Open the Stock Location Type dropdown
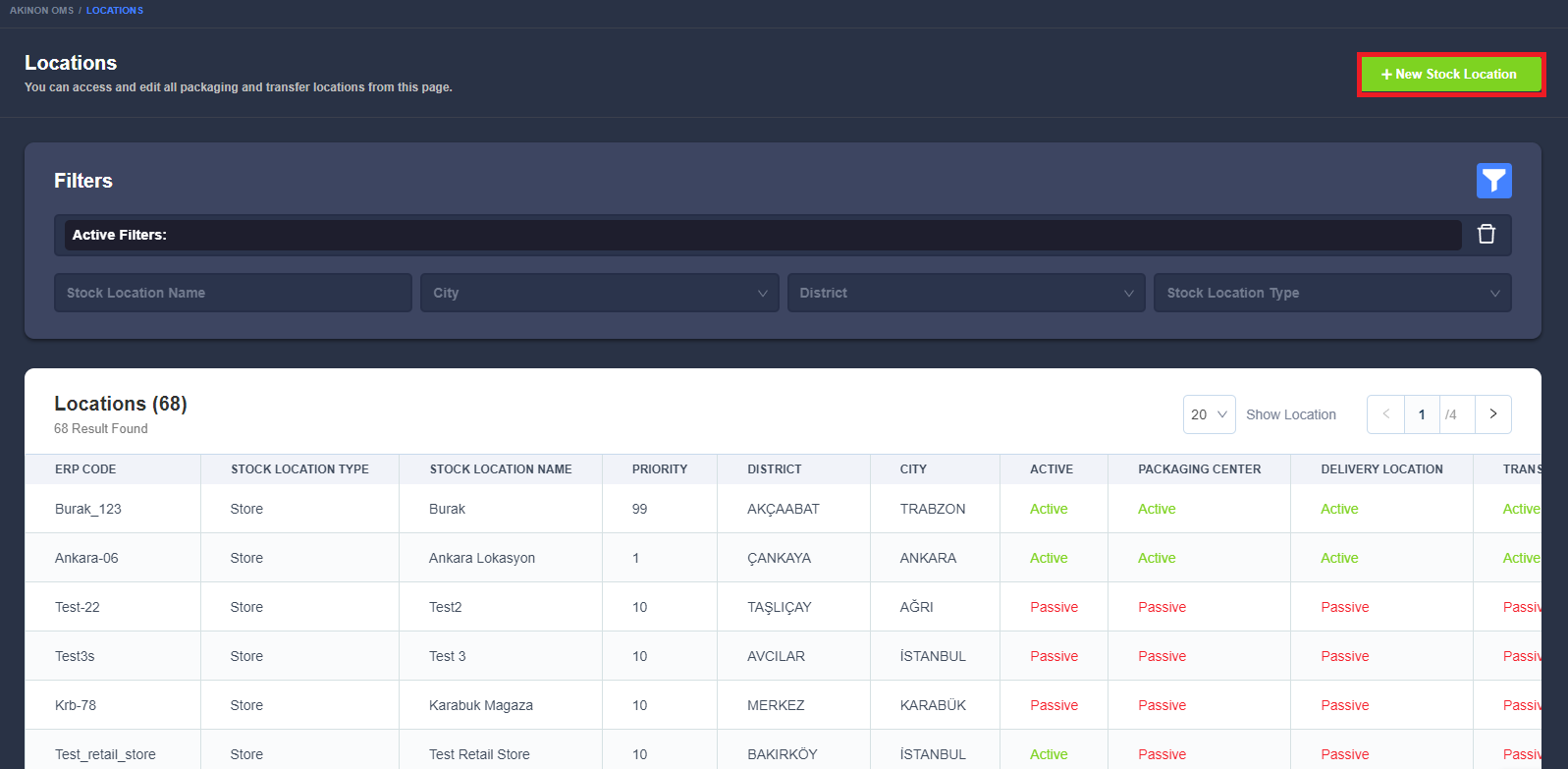 click(1332, 293)
